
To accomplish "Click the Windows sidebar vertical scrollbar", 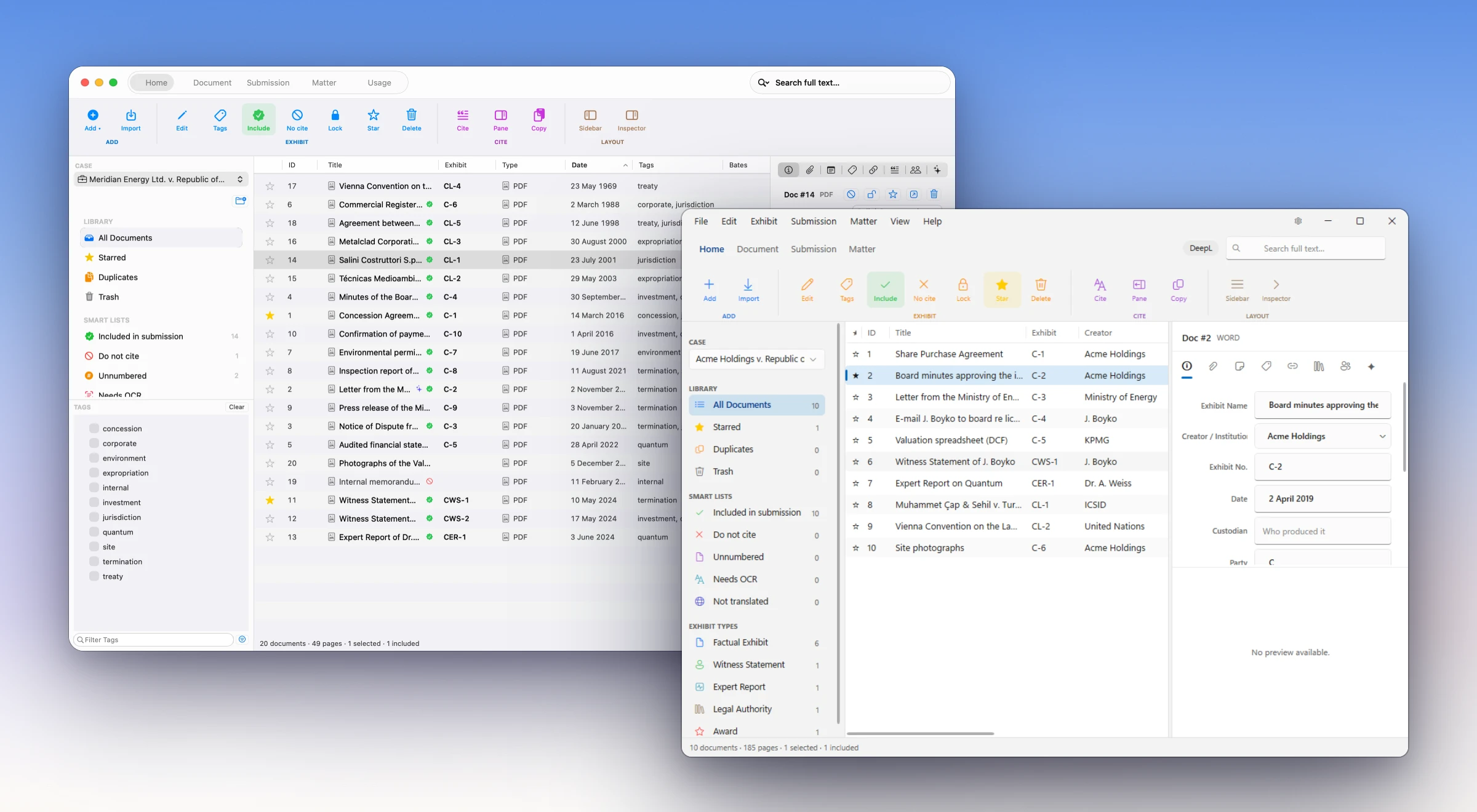I will click(x=838, y=523).
